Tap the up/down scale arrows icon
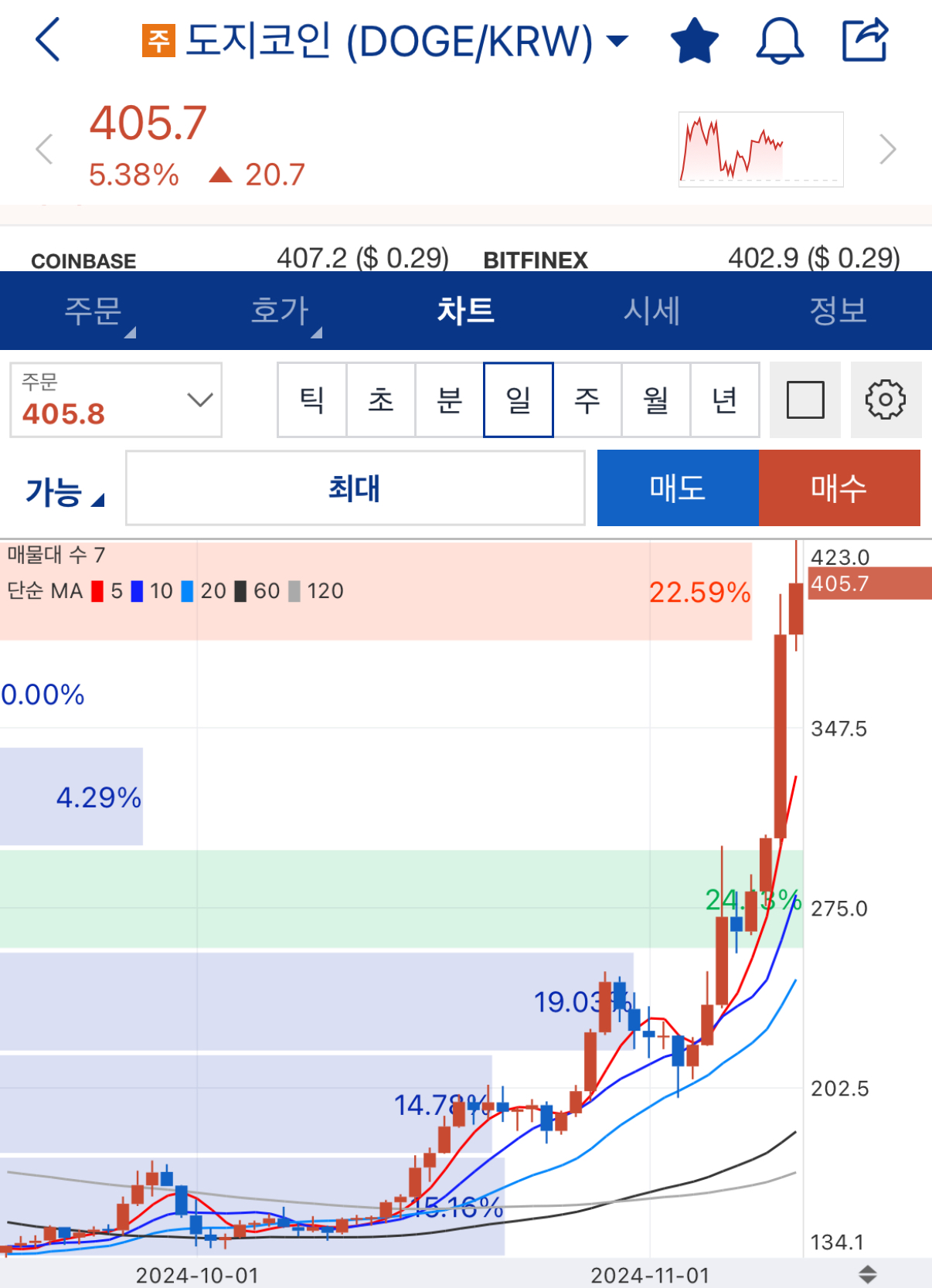This screenshot has width=932, height=1288. [868, 1274]
